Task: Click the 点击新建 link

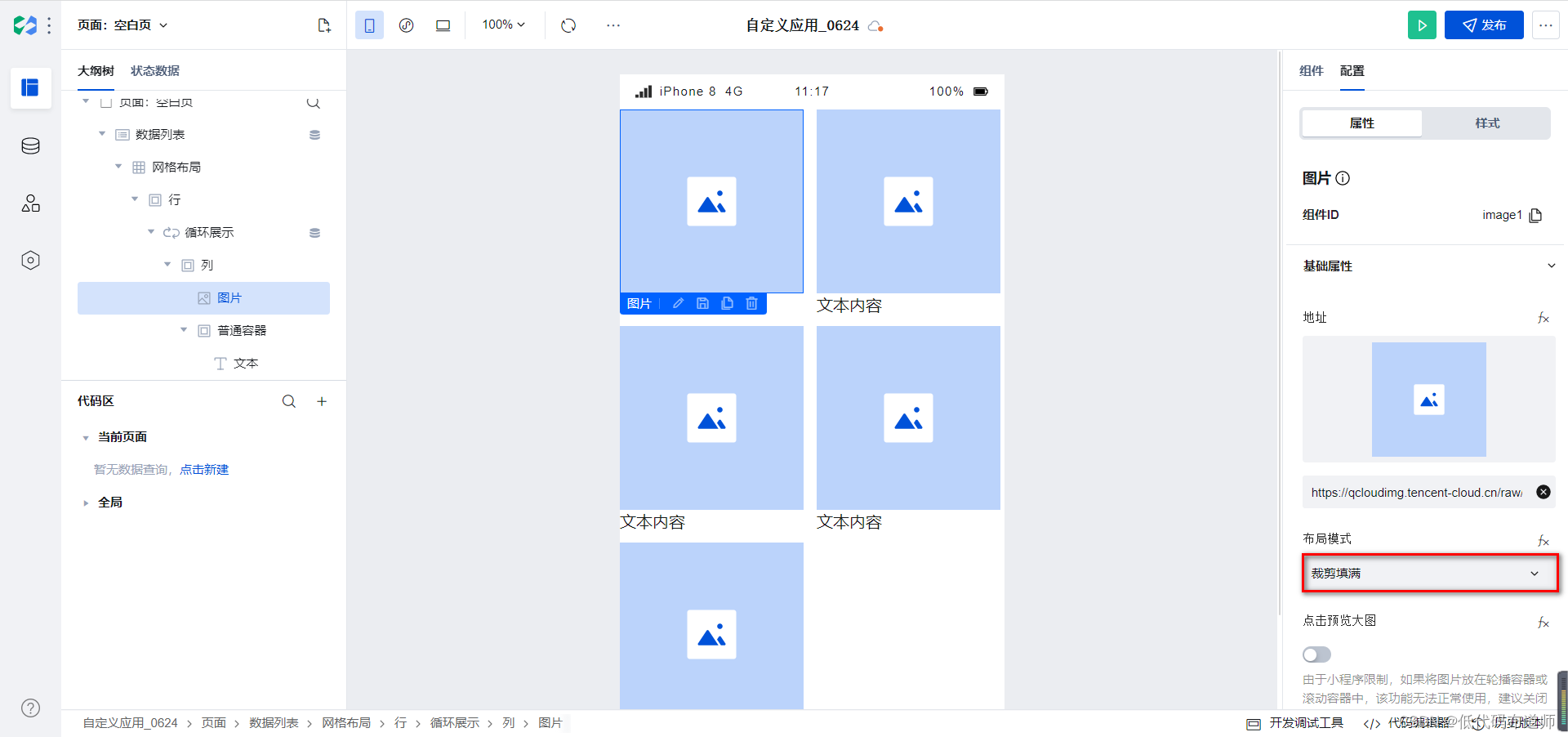Action: point(204,470)
